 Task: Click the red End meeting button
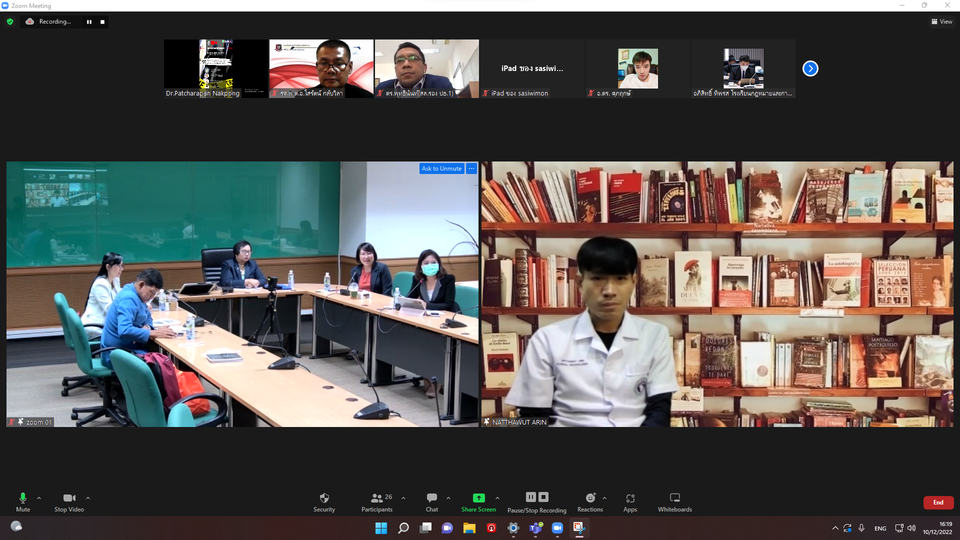937,502
